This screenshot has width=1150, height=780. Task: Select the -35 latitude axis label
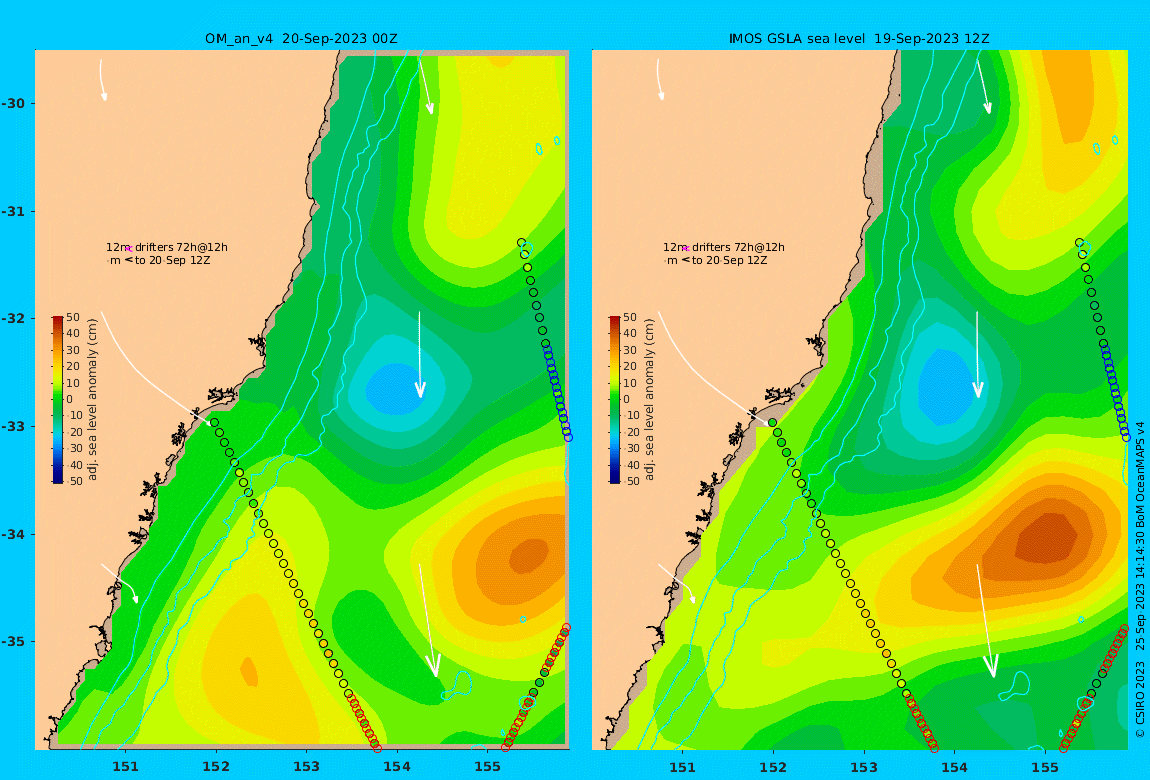(x=13, y=642)
